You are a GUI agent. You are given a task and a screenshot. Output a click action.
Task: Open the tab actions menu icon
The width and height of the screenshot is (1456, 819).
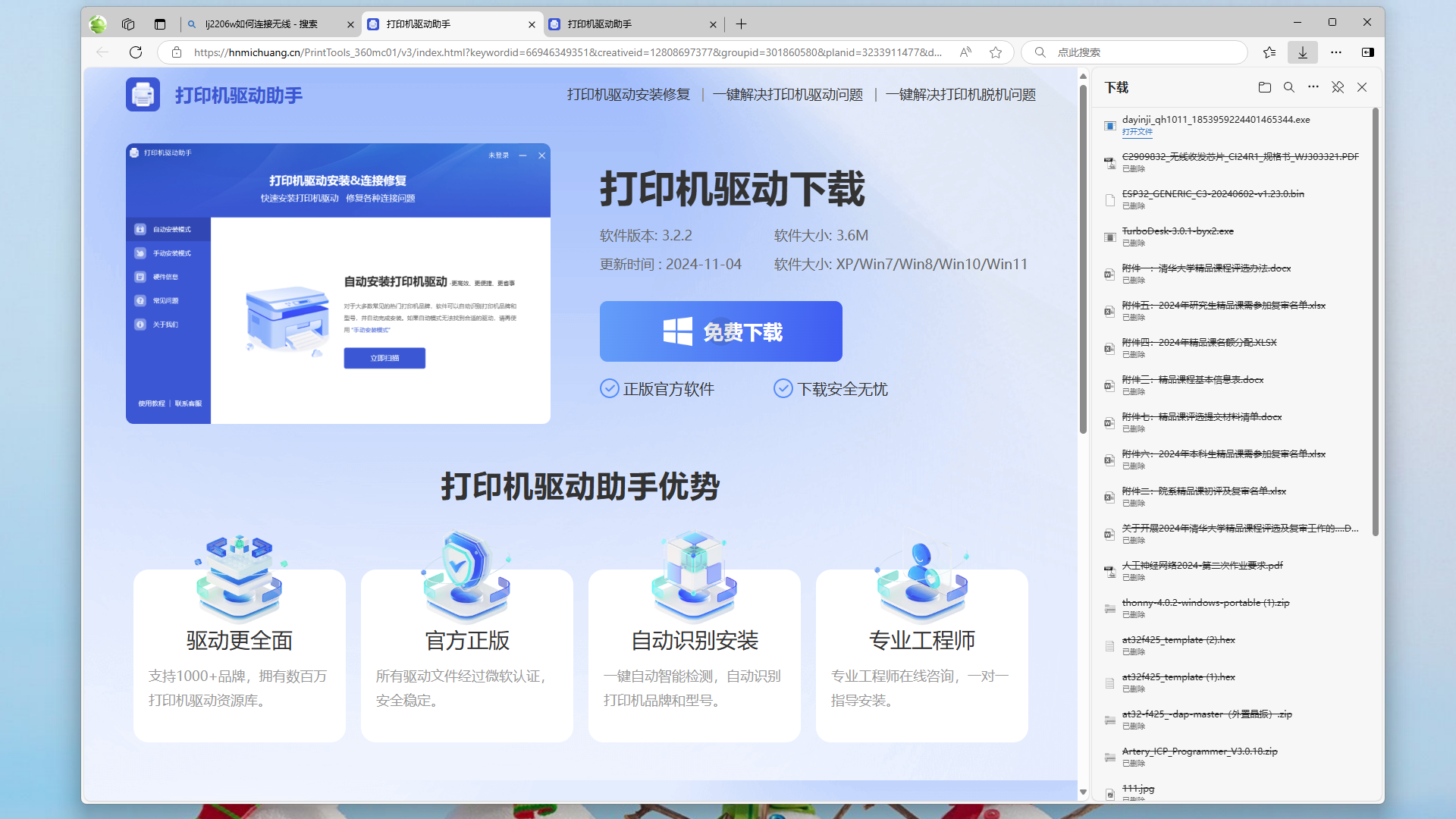pyautogui.click(x=159, y=24)
